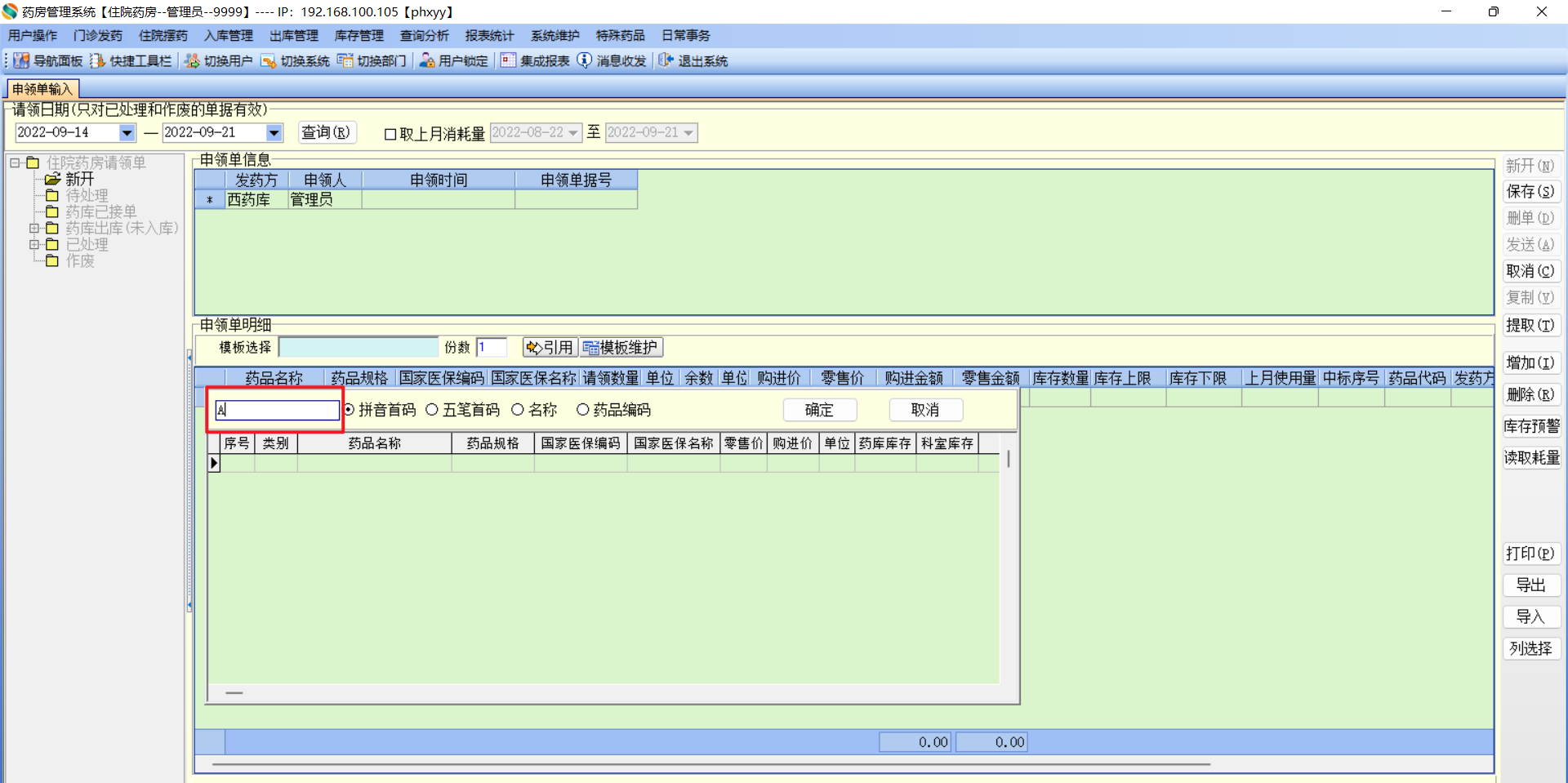The width and height of the screenshot is (1568, 783).
Task: Click the 引用 template reference button
Action: tap(550, 347)
